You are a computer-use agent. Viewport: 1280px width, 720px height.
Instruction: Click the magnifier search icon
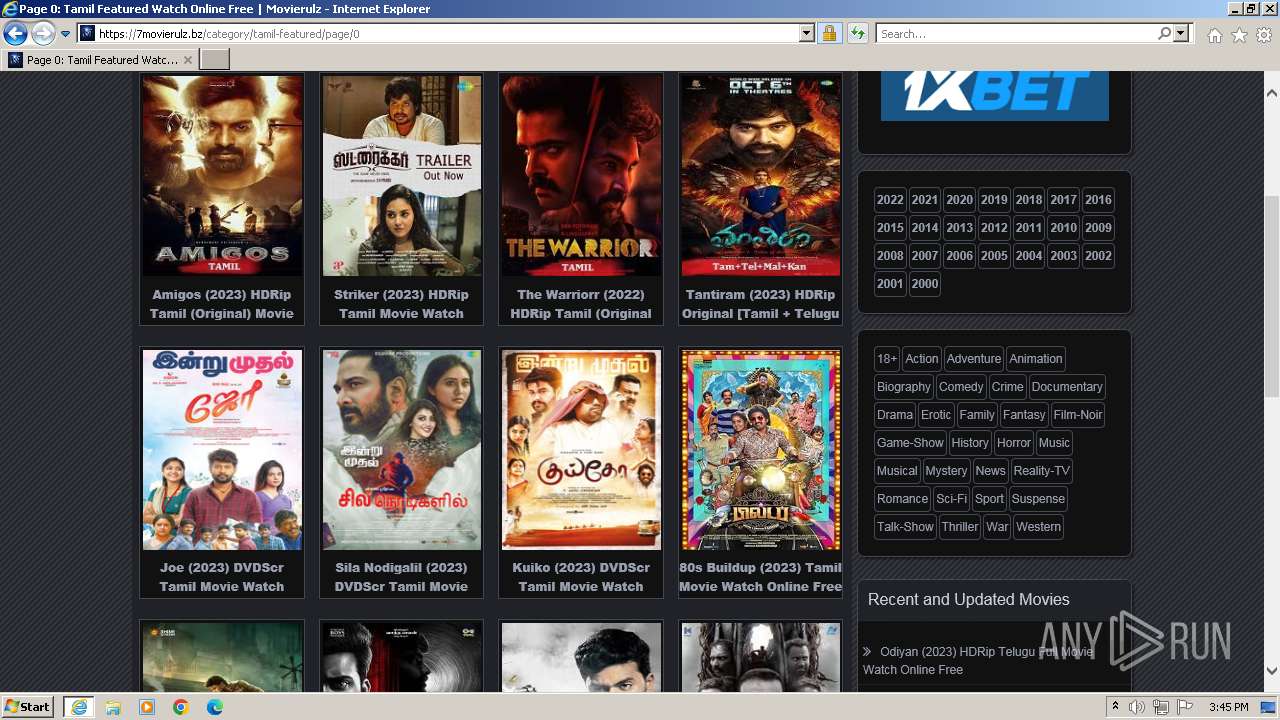[x=1164, y=34]
